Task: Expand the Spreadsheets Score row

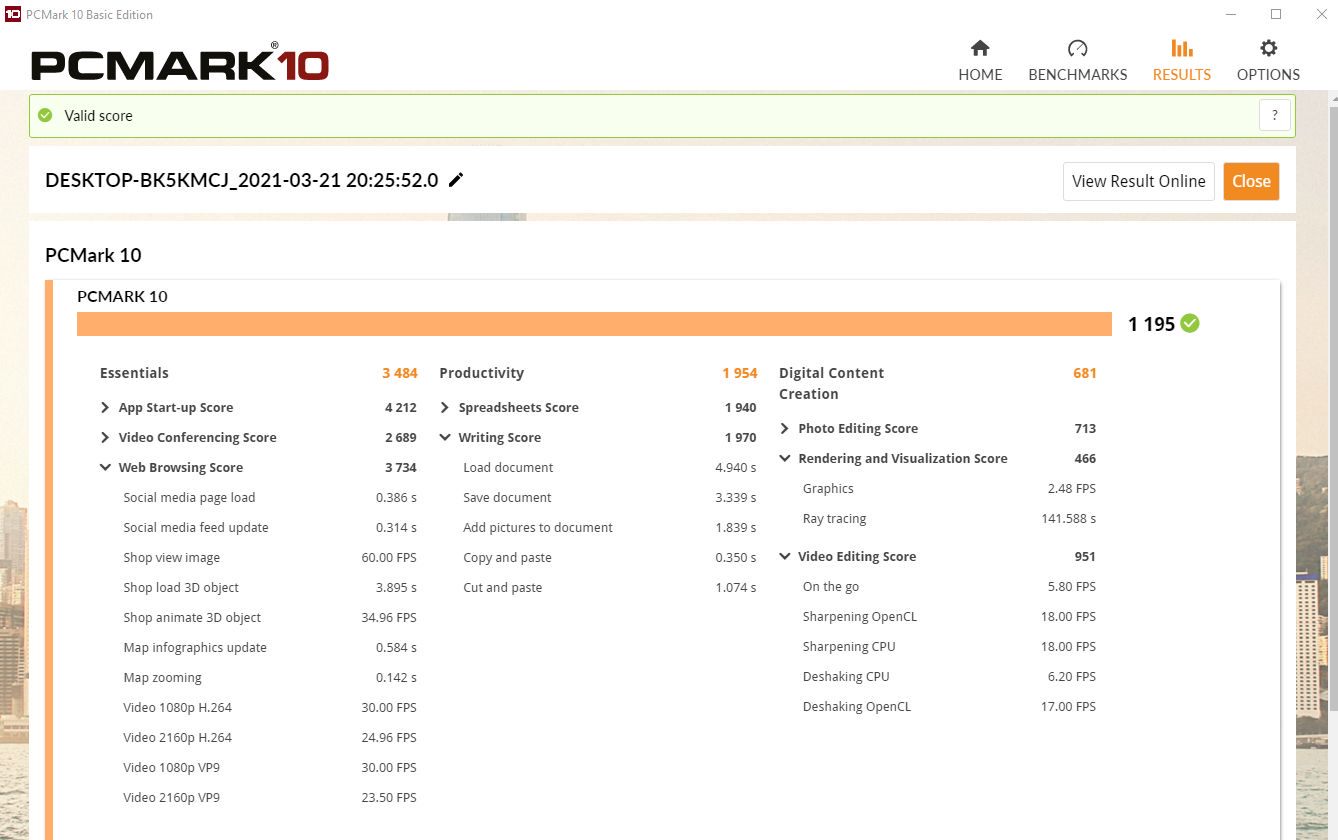Action: (445, 408)
